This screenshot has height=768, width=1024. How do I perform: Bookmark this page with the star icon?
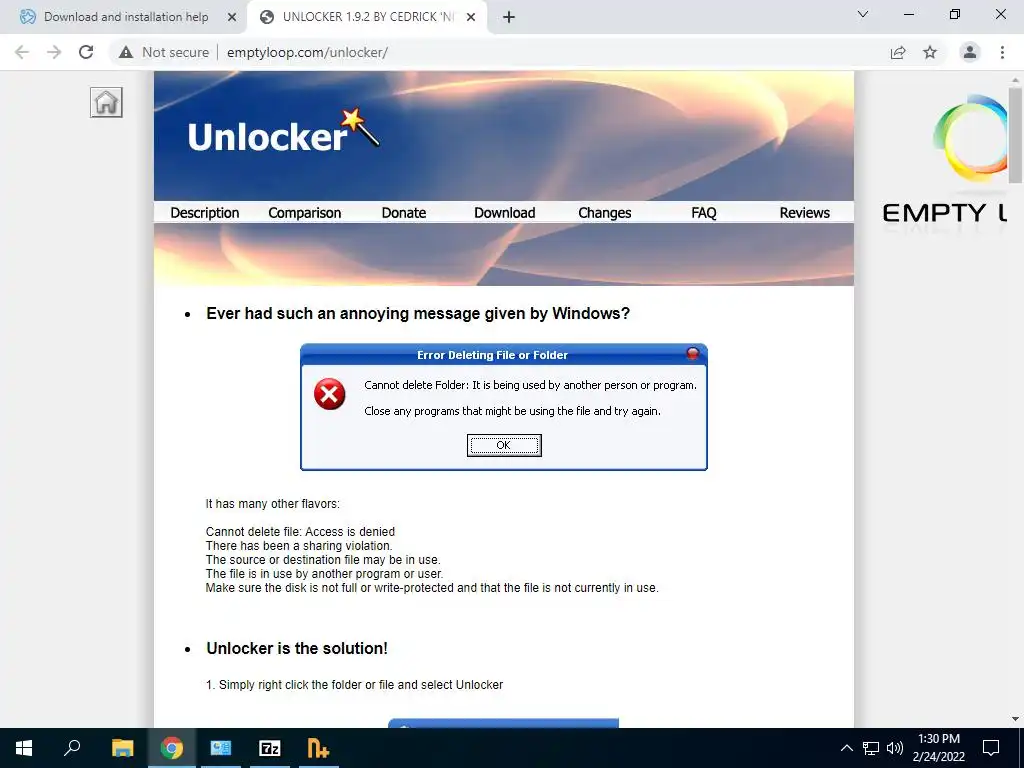coord(930,52)
